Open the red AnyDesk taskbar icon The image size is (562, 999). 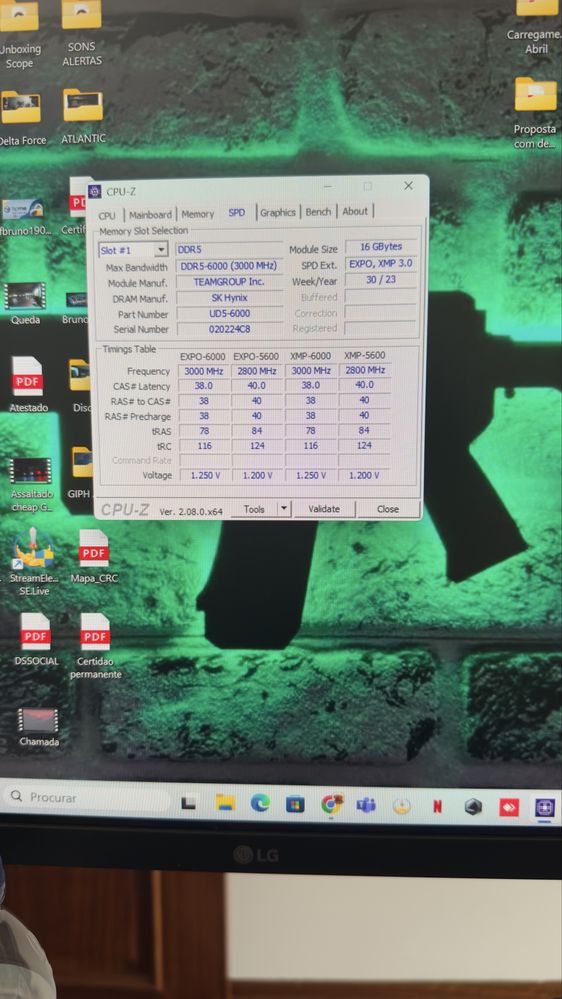point(508,807)
